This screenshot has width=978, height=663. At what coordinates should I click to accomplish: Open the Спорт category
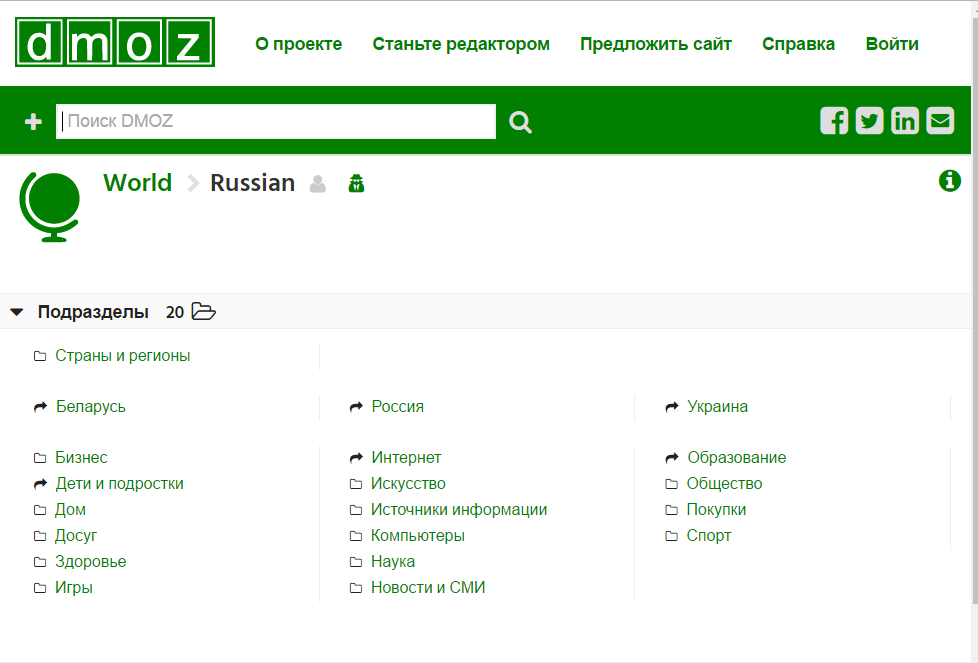coord(709,536)
